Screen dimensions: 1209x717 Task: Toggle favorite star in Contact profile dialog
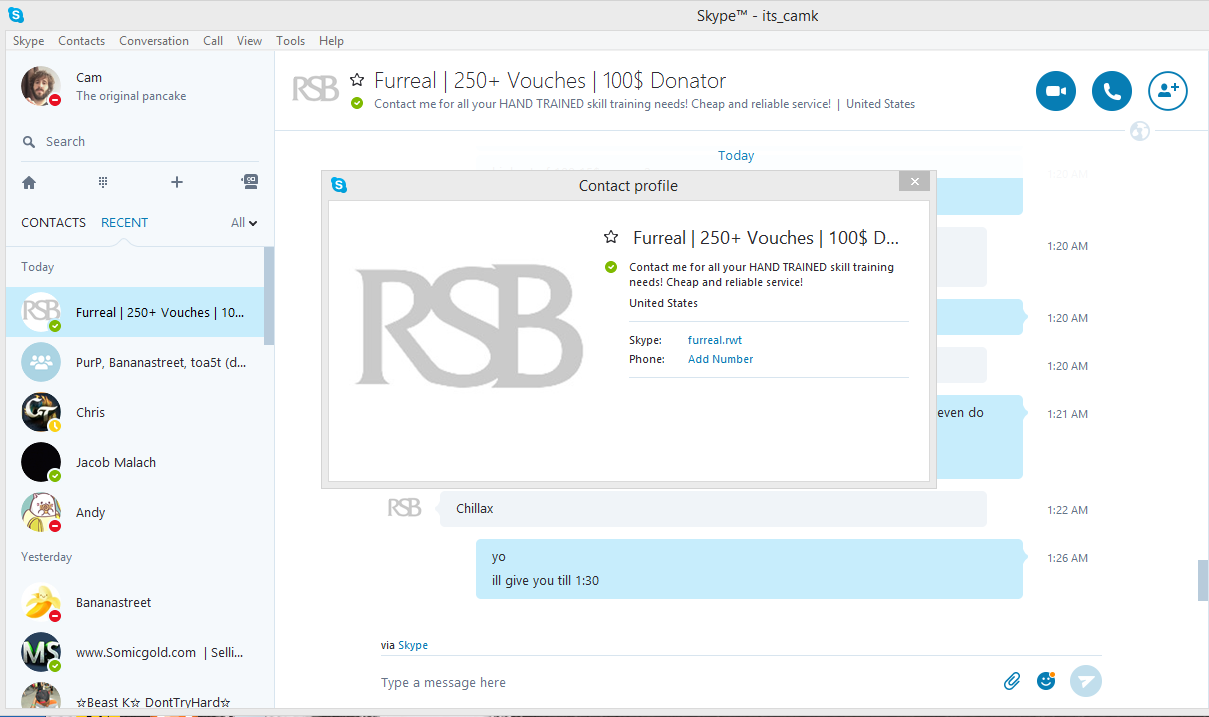click(x=611, y=237)
